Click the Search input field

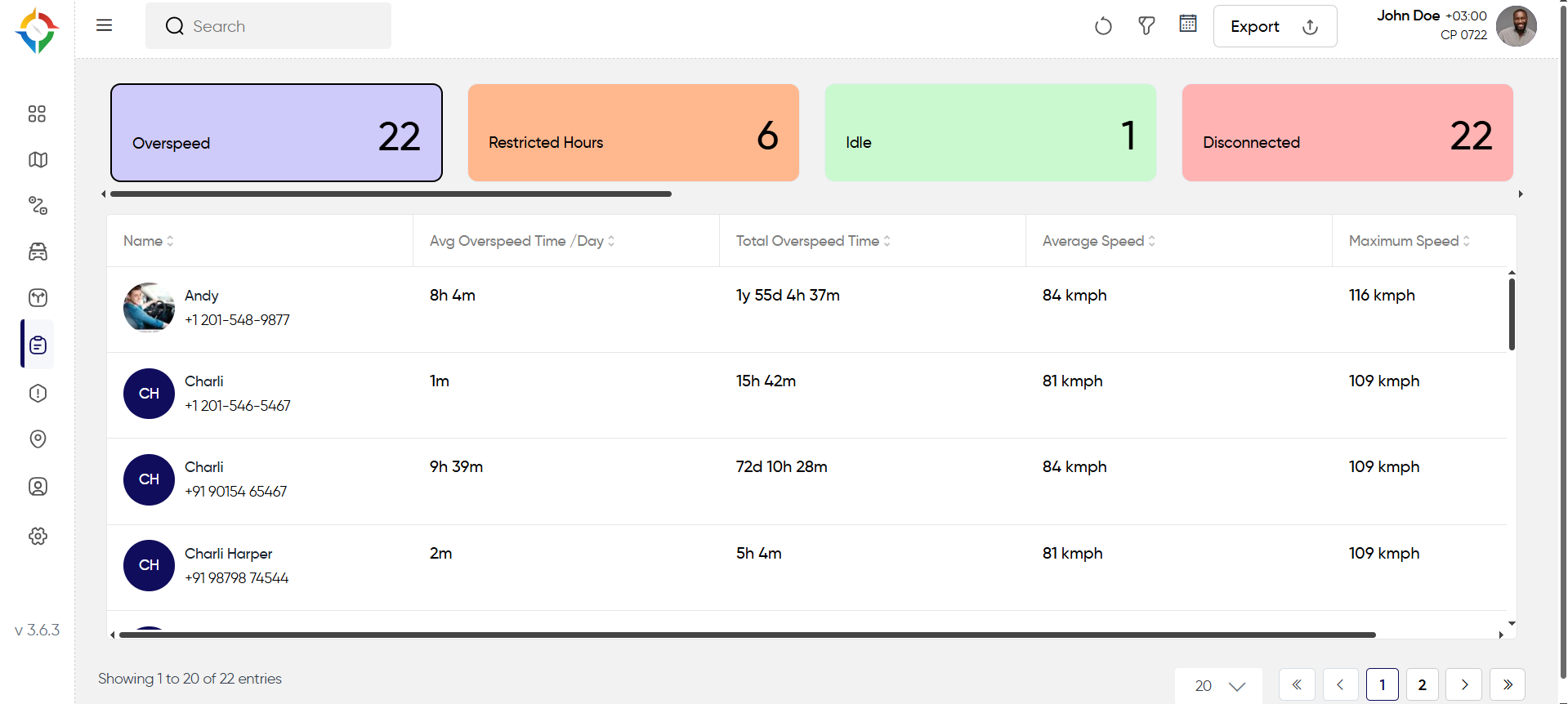[268, 26]
